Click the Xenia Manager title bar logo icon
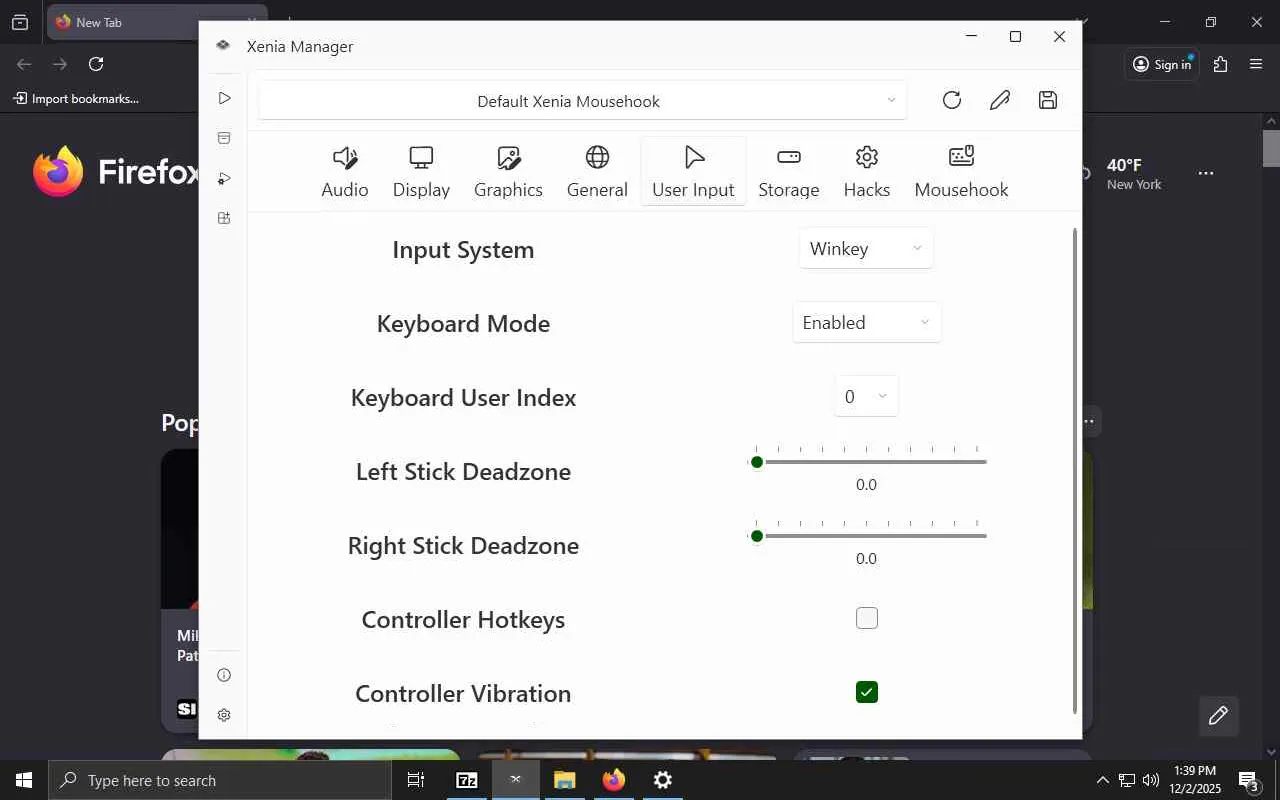Screen dimensions: 1280x800 click(223, 46)
